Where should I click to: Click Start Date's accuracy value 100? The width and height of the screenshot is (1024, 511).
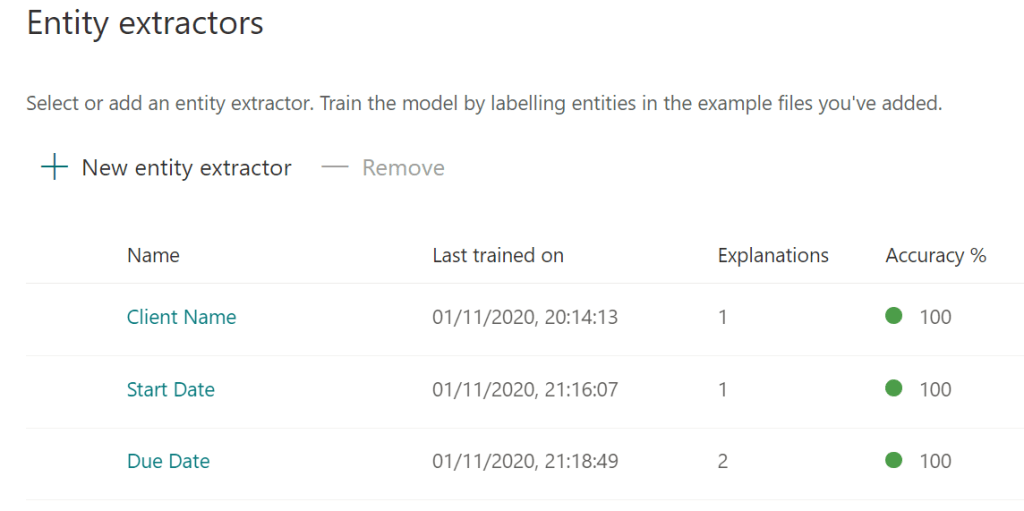[x=935, y=389]
